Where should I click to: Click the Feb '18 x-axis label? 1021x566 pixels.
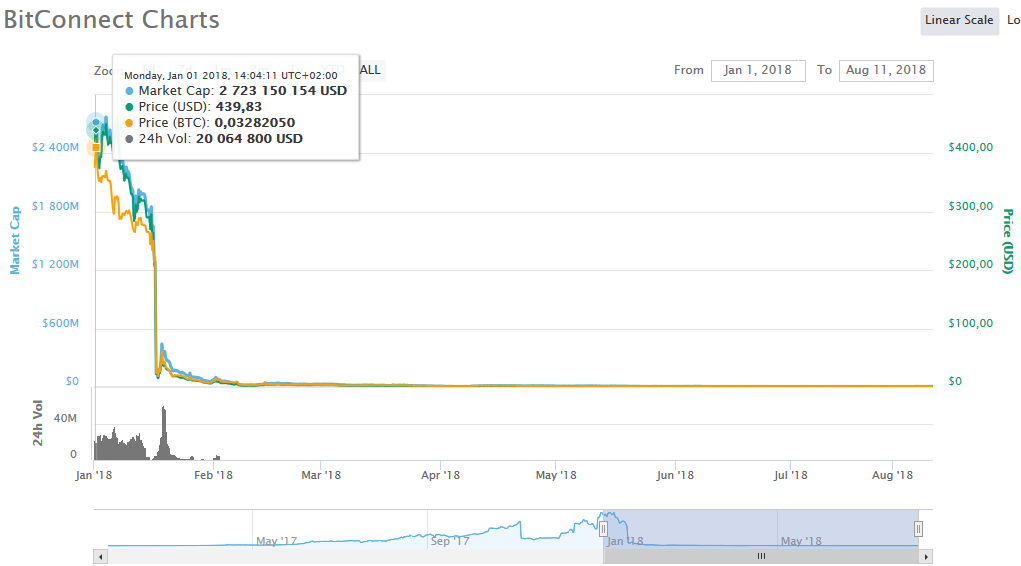pyautogui.click(x=213, y=475)
